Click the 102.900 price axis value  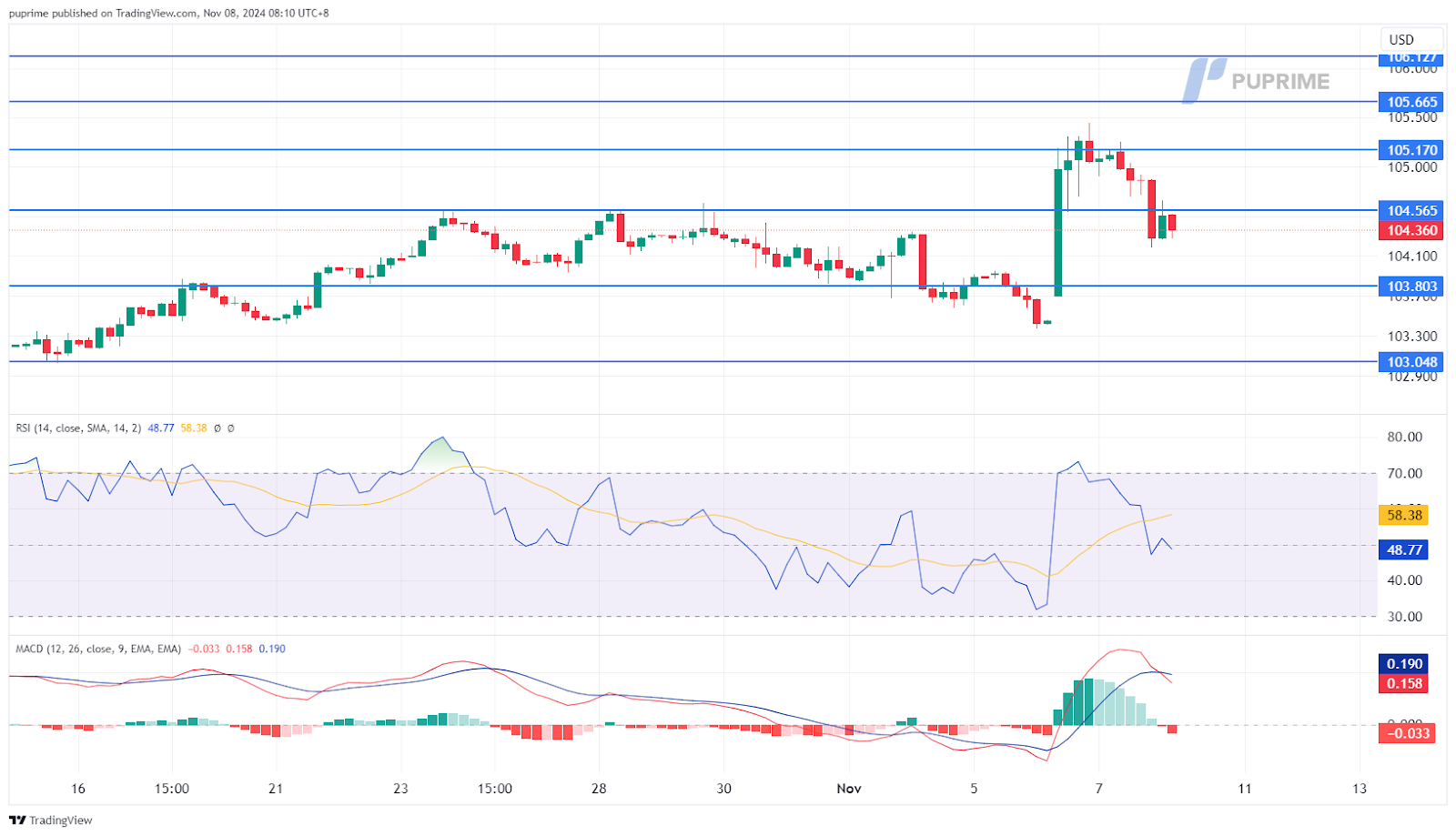click(1412, 377)
